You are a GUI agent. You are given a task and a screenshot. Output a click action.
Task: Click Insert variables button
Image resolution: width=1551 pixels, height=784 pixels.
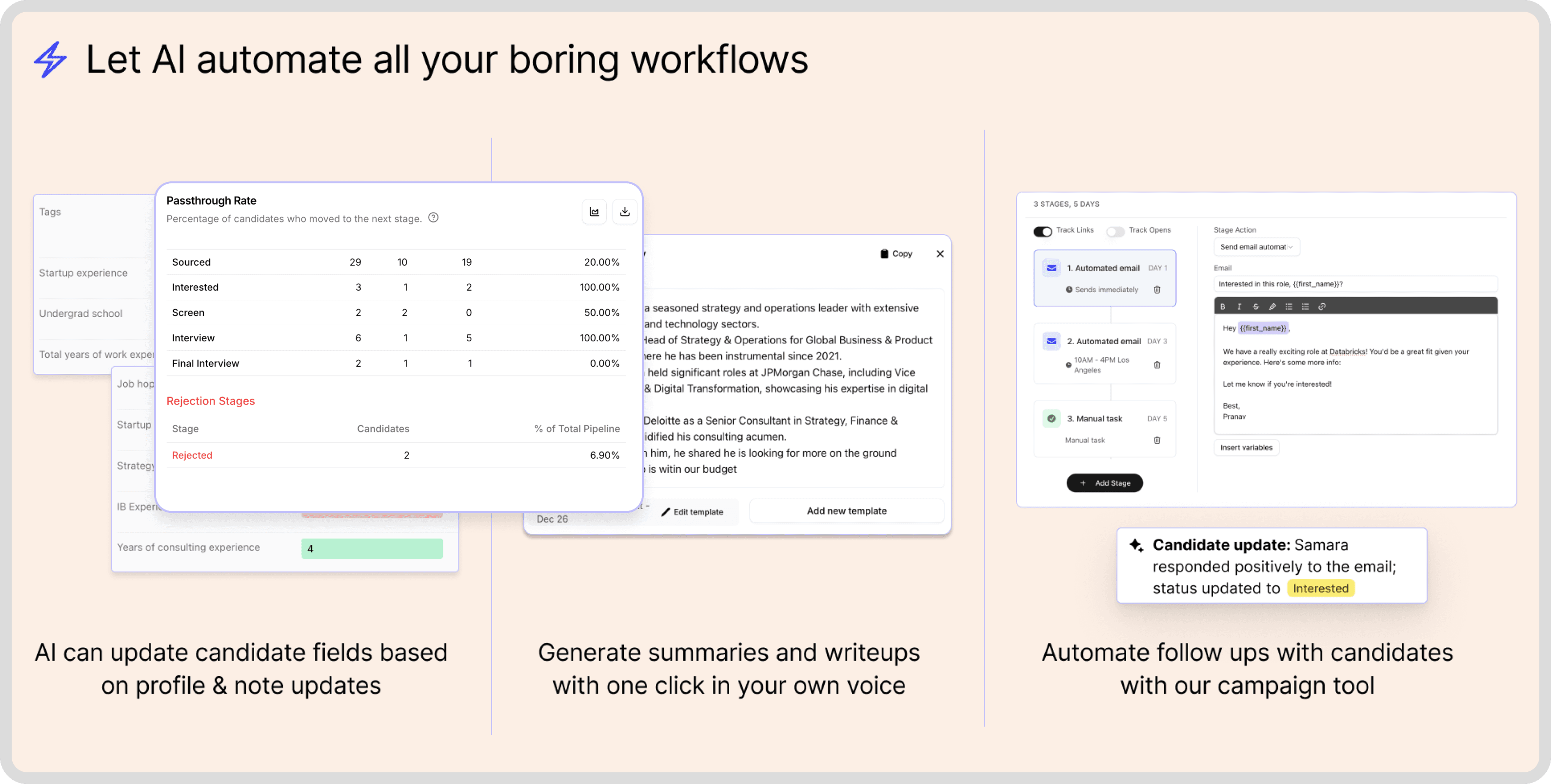(x=1246, y=447)
